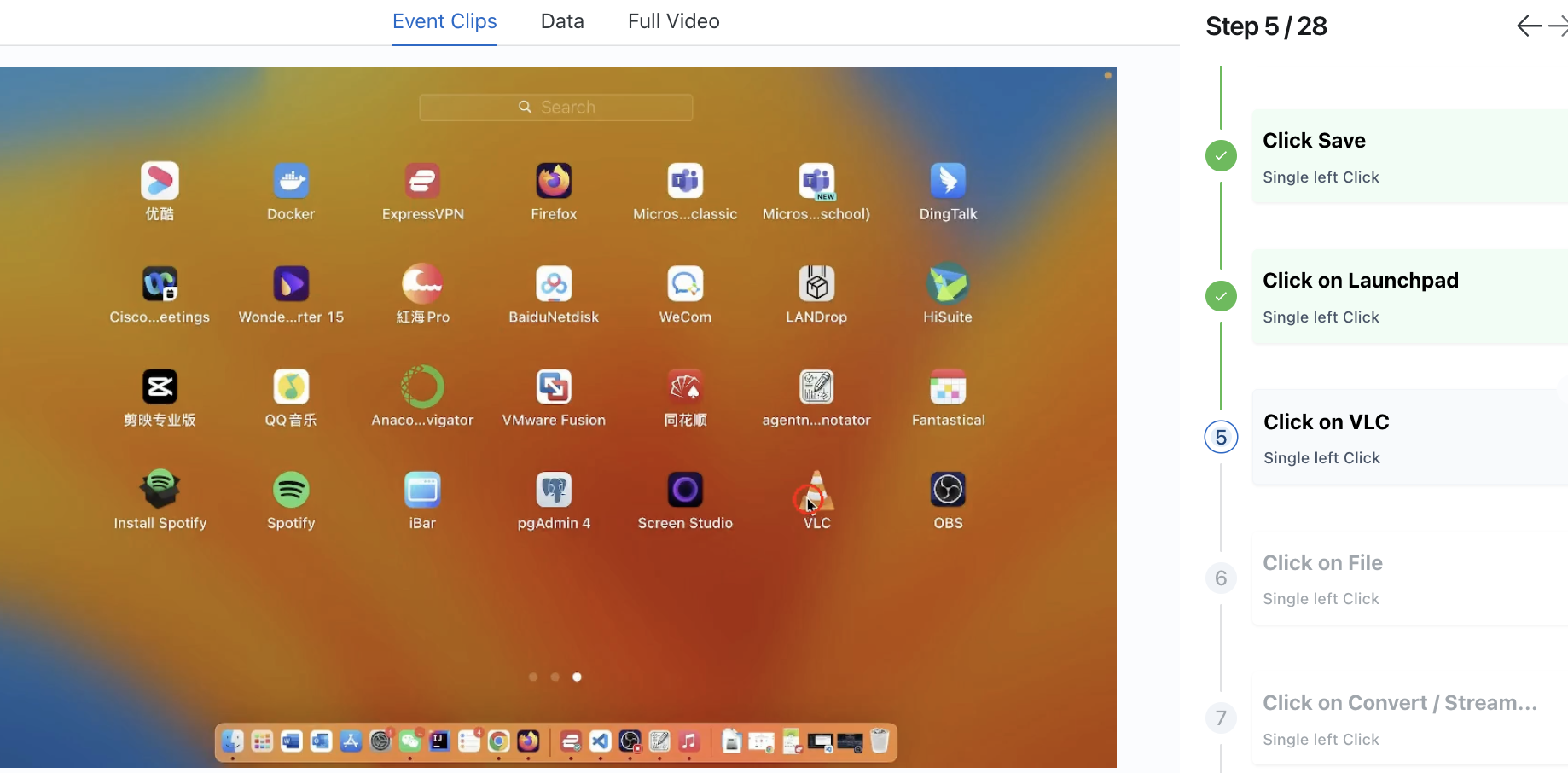Select the Click on VLC step
Viewport: 1568px width, 773px height.
(1409, 438)
